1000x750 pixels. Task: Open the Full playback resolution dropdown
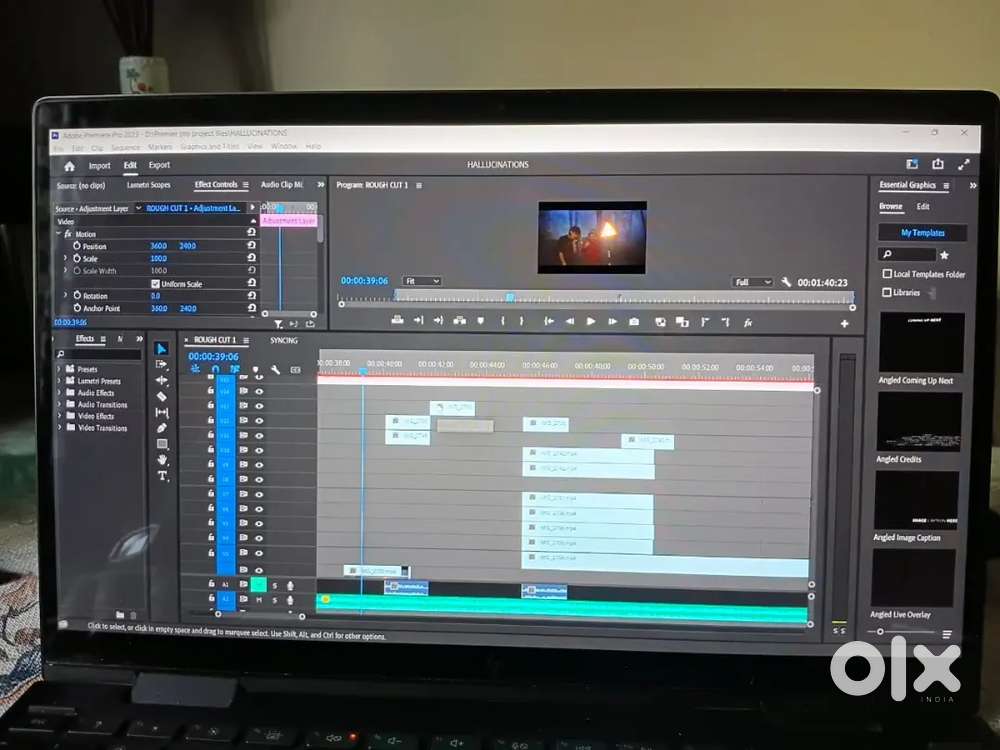pyautogui.click(x=752, y=283)
